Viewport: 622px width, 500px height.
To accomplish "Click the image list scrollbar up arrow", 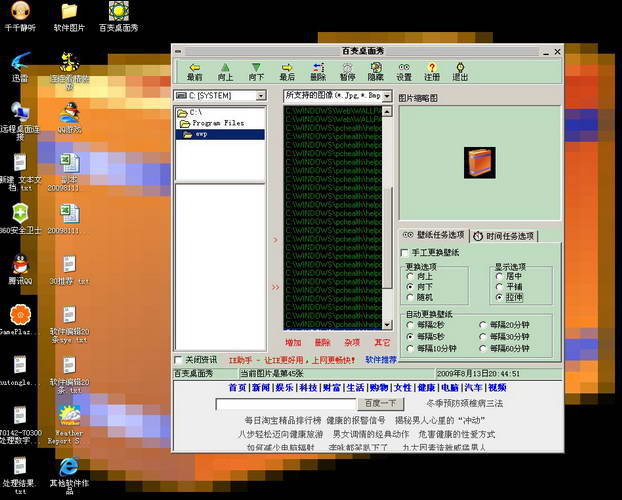I will (387, 112).
